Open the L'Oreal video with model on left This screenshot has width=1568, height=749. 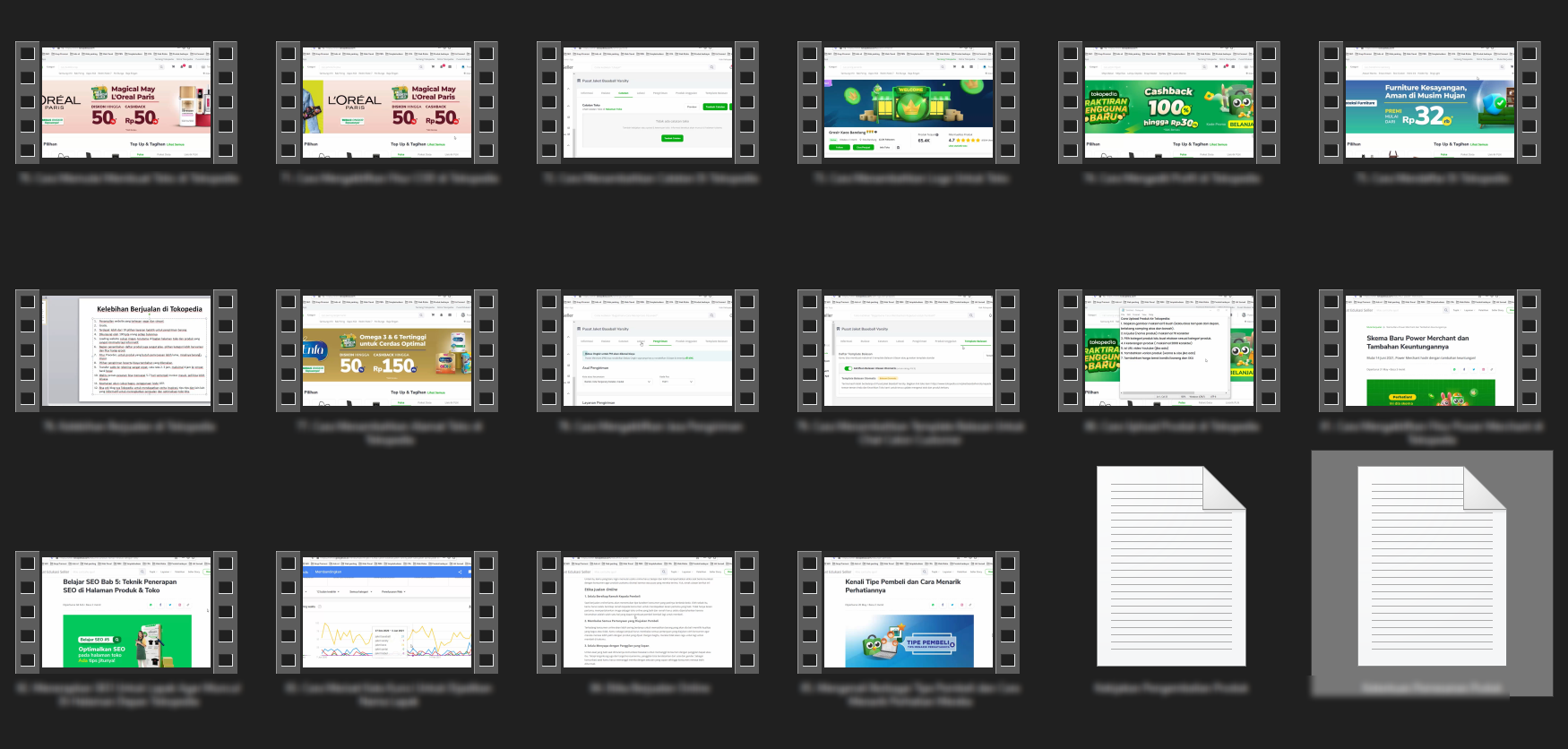(387, 102)
